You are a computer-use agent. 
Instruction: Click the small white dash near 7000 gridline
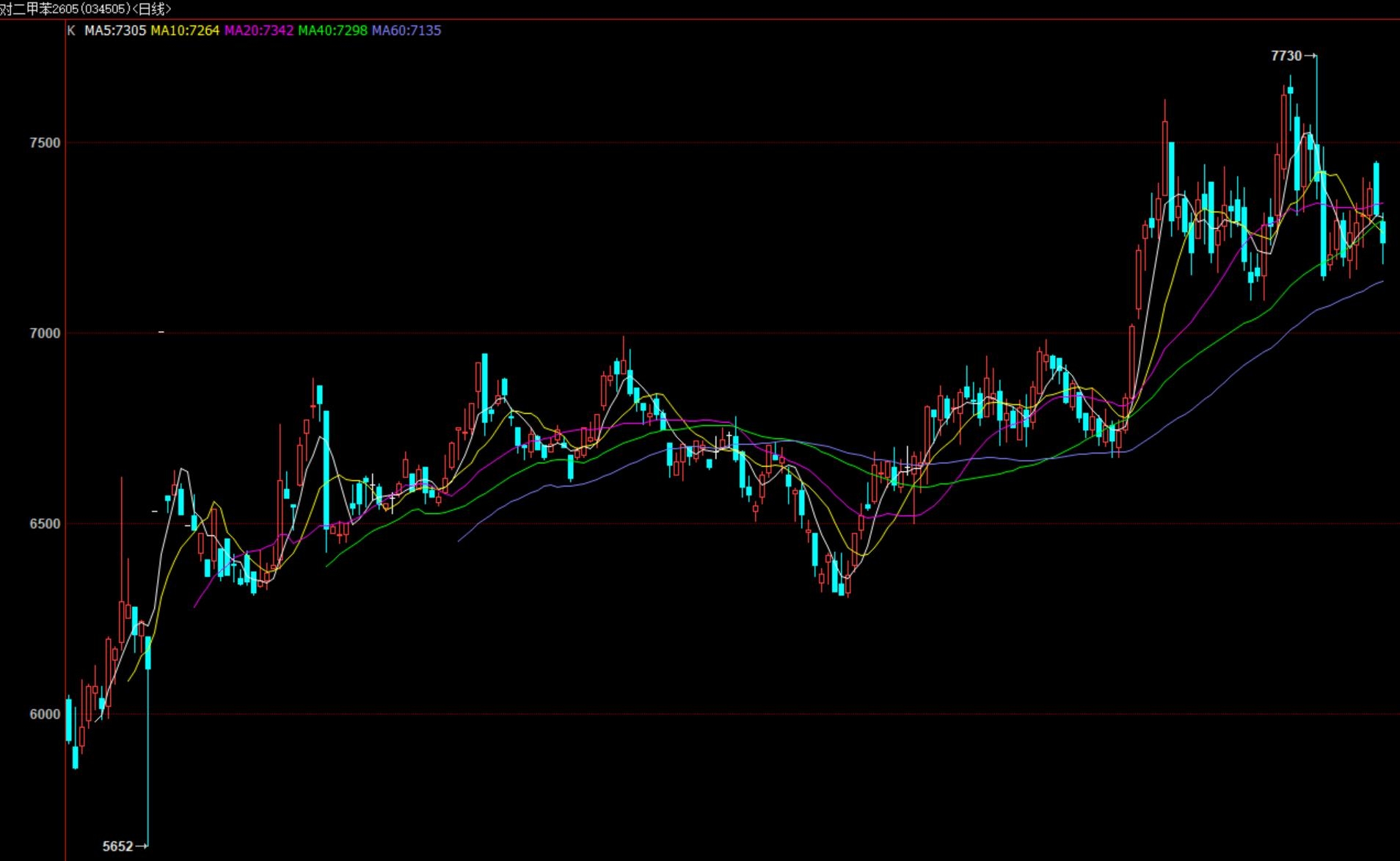[x=161, y=332]
